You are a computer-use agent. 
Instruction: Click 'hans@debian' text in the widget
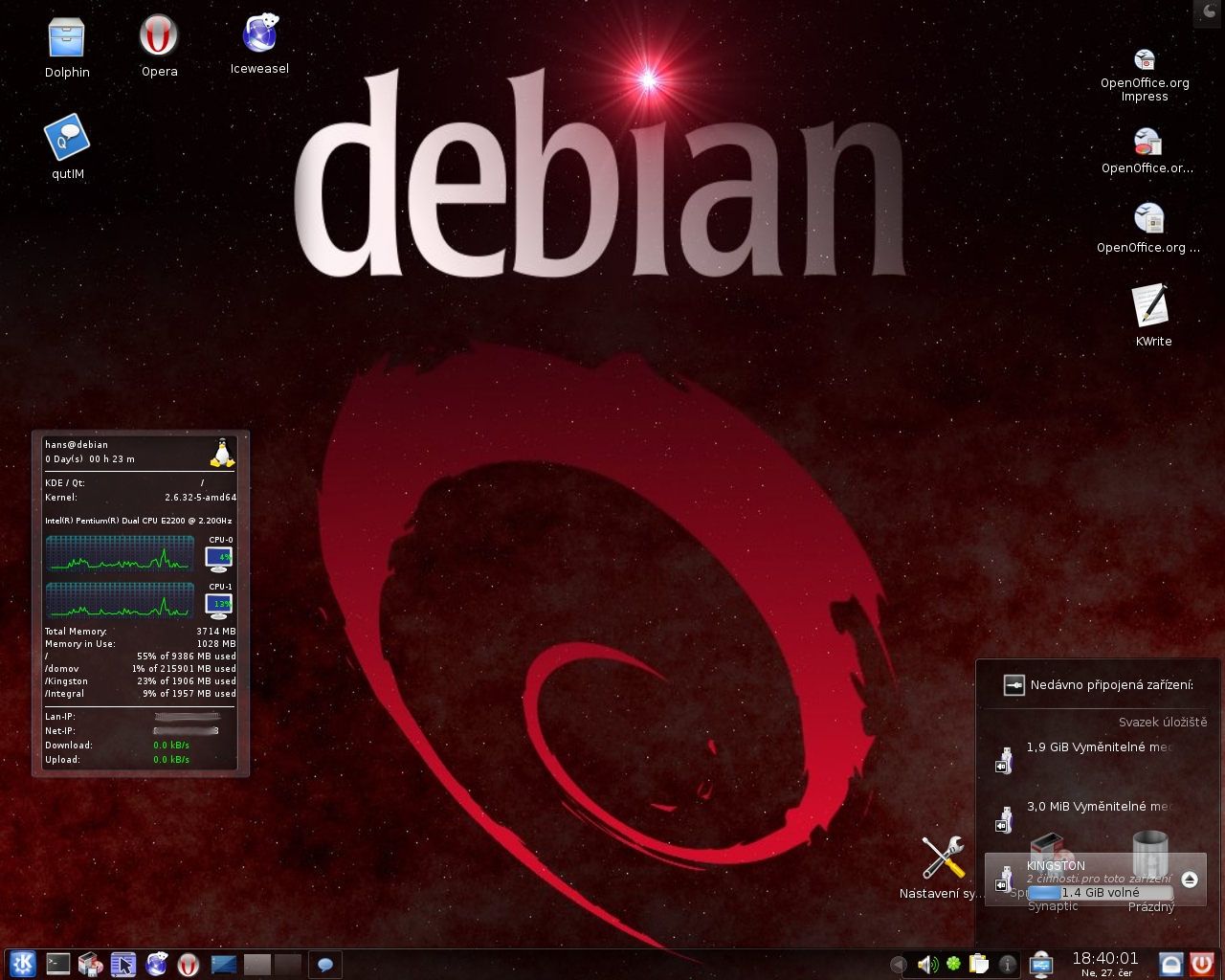tap(77, 445)
